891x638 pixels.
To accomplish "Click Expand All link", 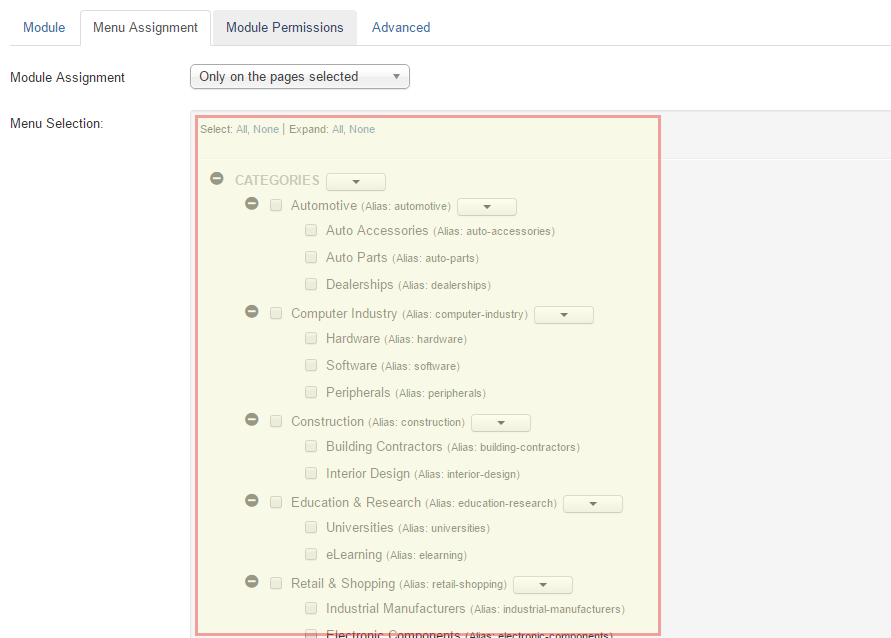I will 338,130.
